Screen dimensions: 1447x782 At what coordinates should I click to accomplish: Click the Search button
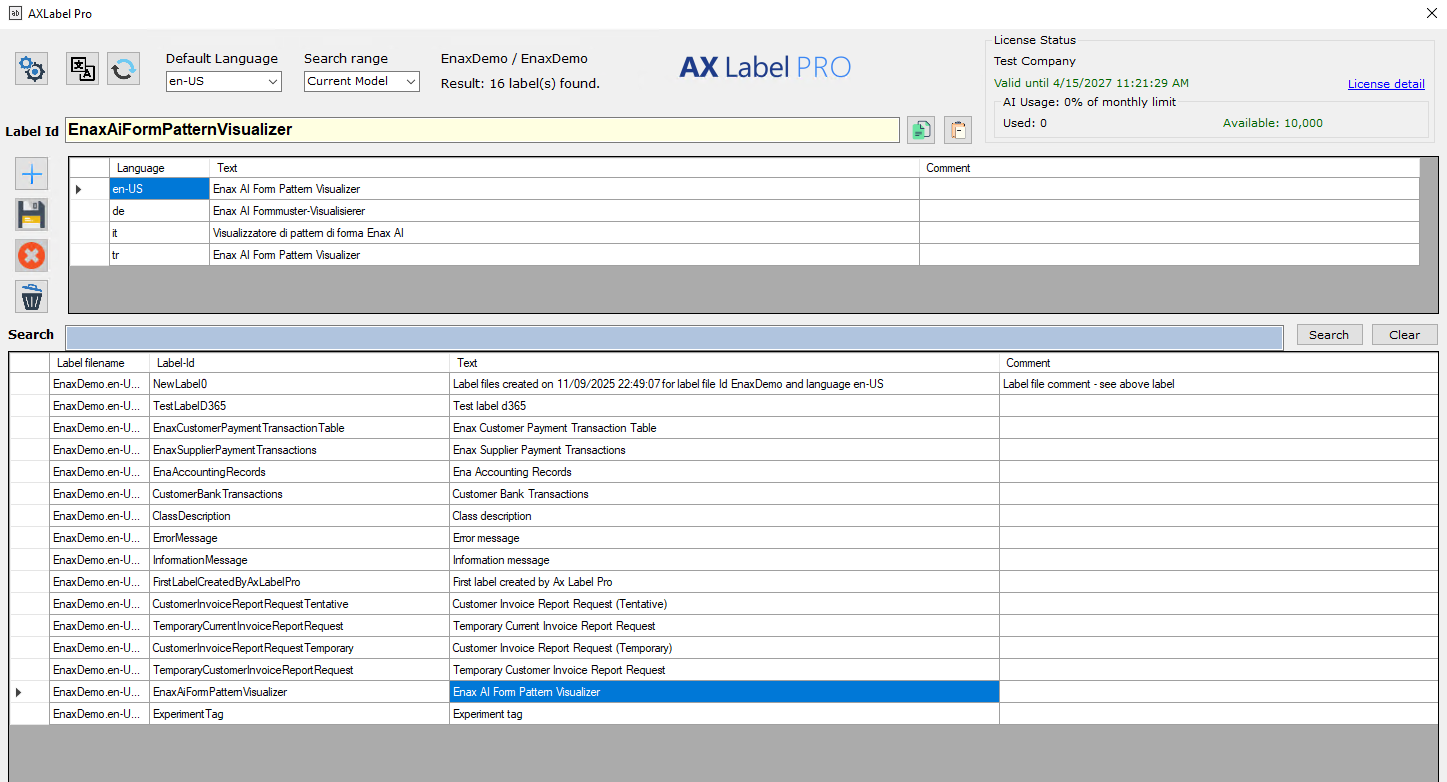[1329, 335]
